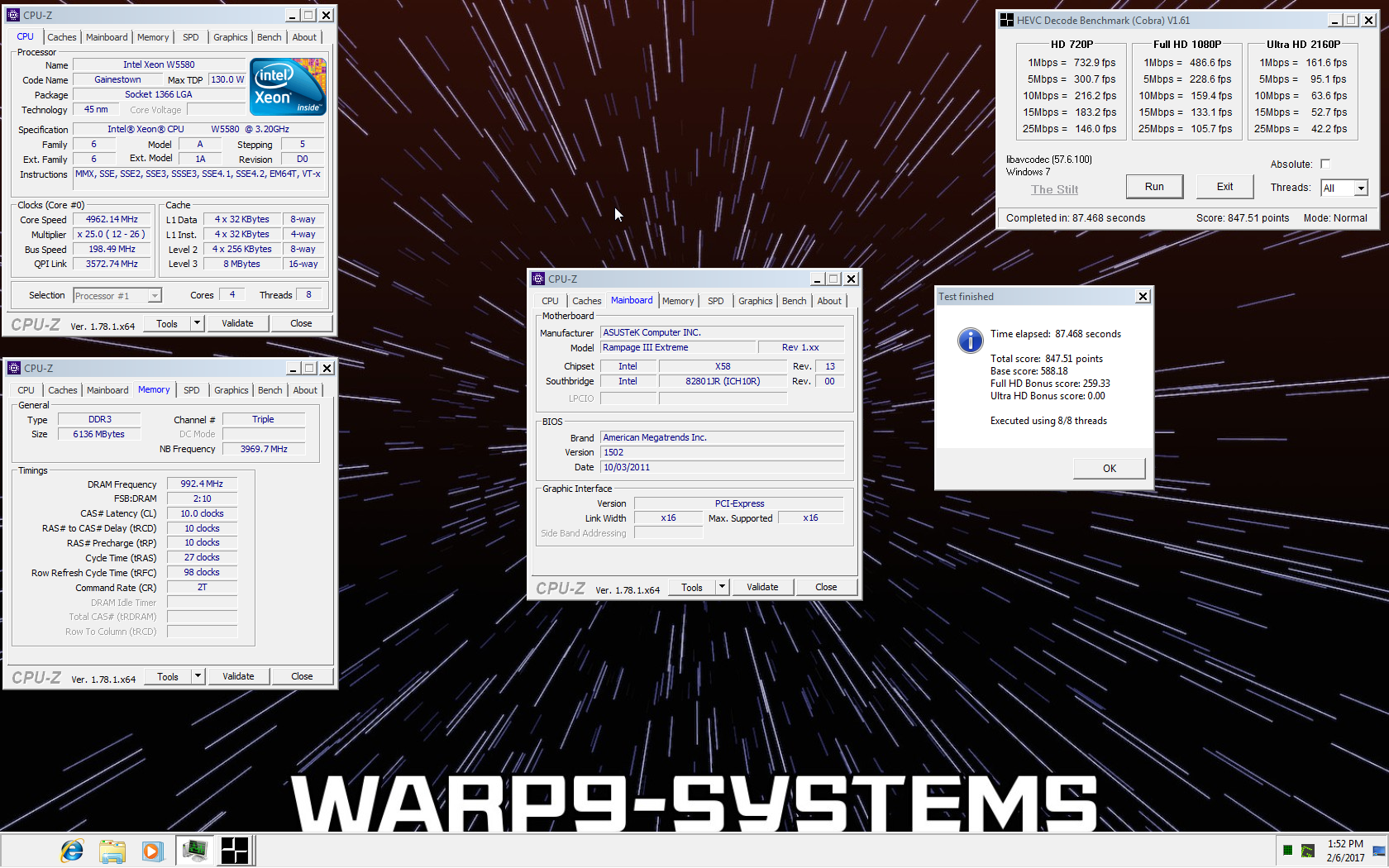
Task: Click DRAM Frequency value 992.4 MHz
Action: pos(202,484)
